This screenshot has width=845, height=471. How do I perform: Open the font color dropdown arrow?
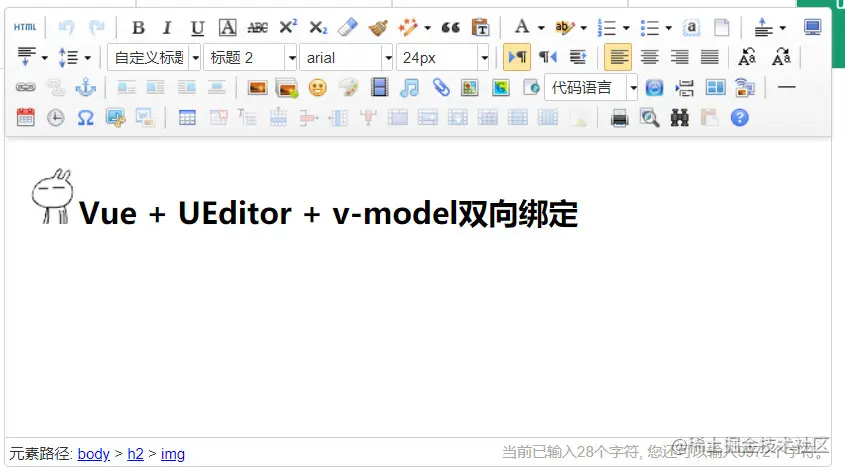pyautogui.click(x=541, y=27)
